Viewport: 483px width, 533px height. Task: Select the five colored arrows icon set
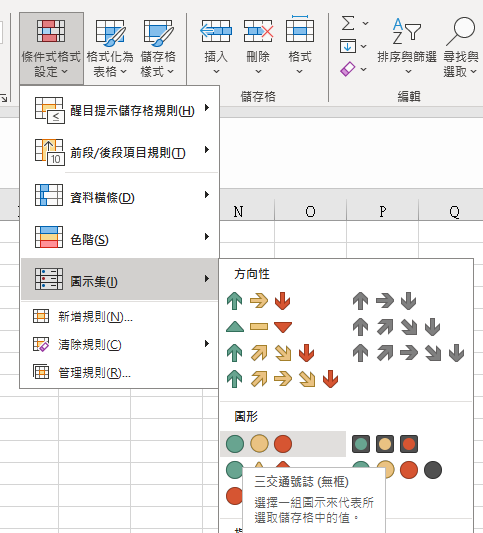click(282, 379)
